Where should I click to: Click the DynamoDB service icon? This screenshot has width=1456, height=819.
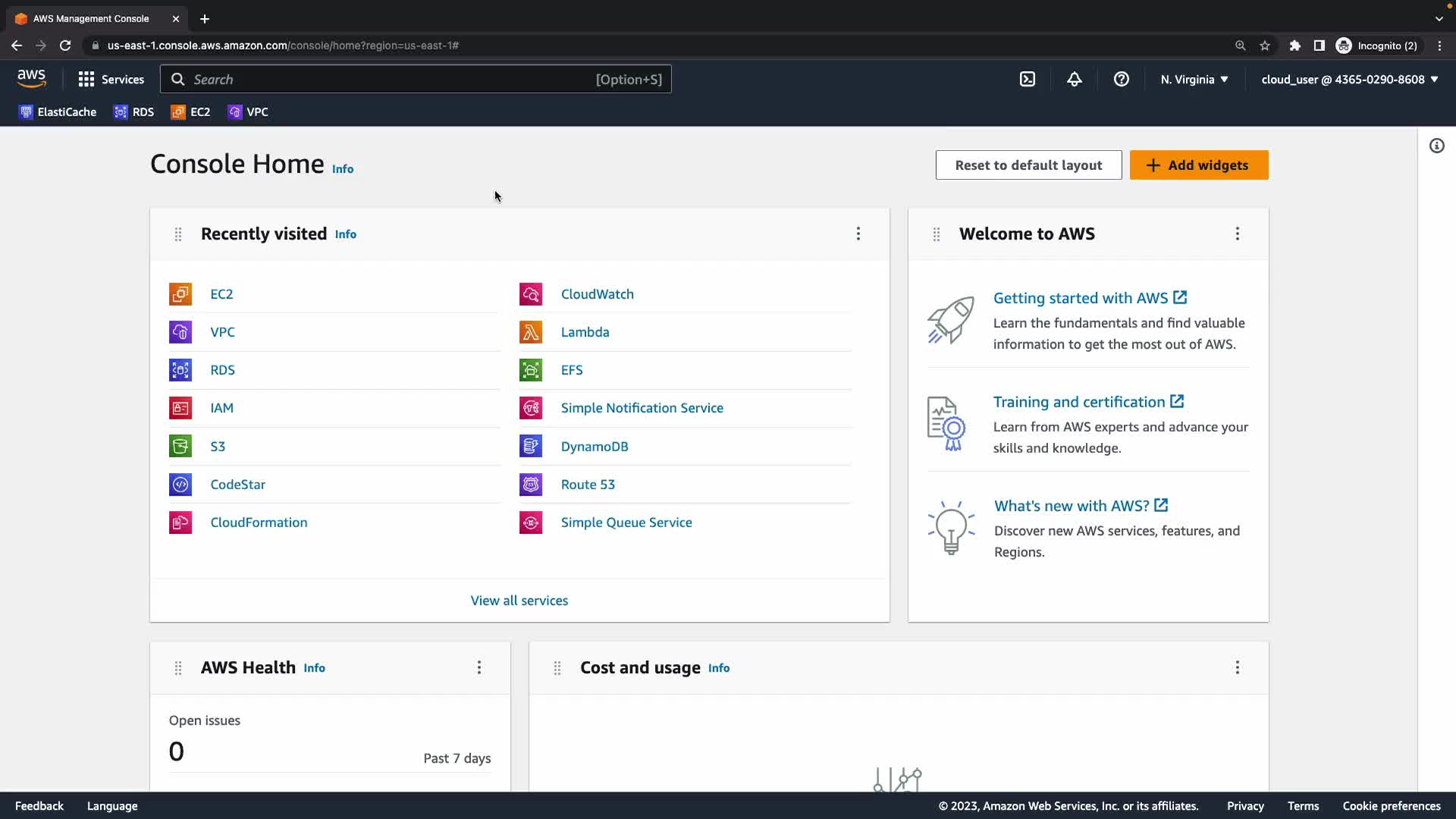[x=530, y=446]
